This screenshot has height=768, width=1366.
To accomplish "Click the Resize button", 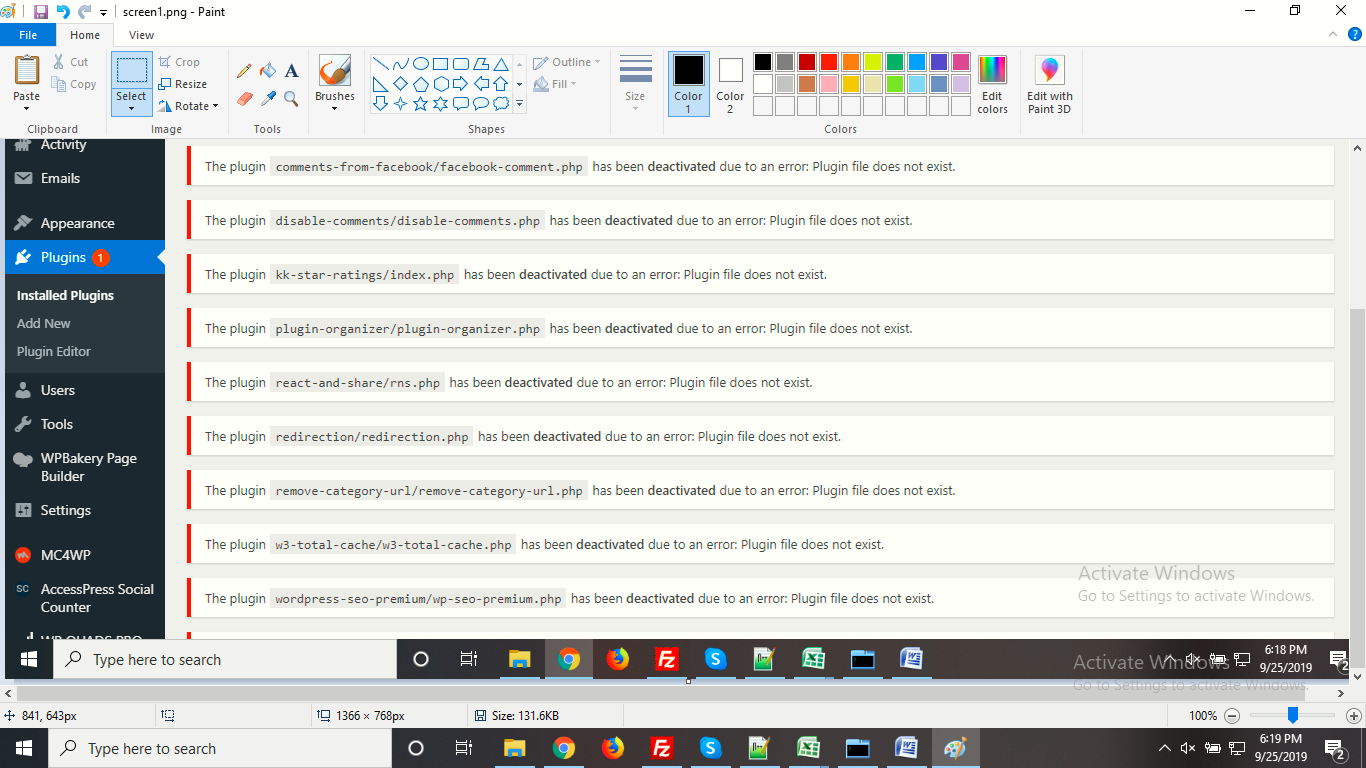I will (183, 84).
